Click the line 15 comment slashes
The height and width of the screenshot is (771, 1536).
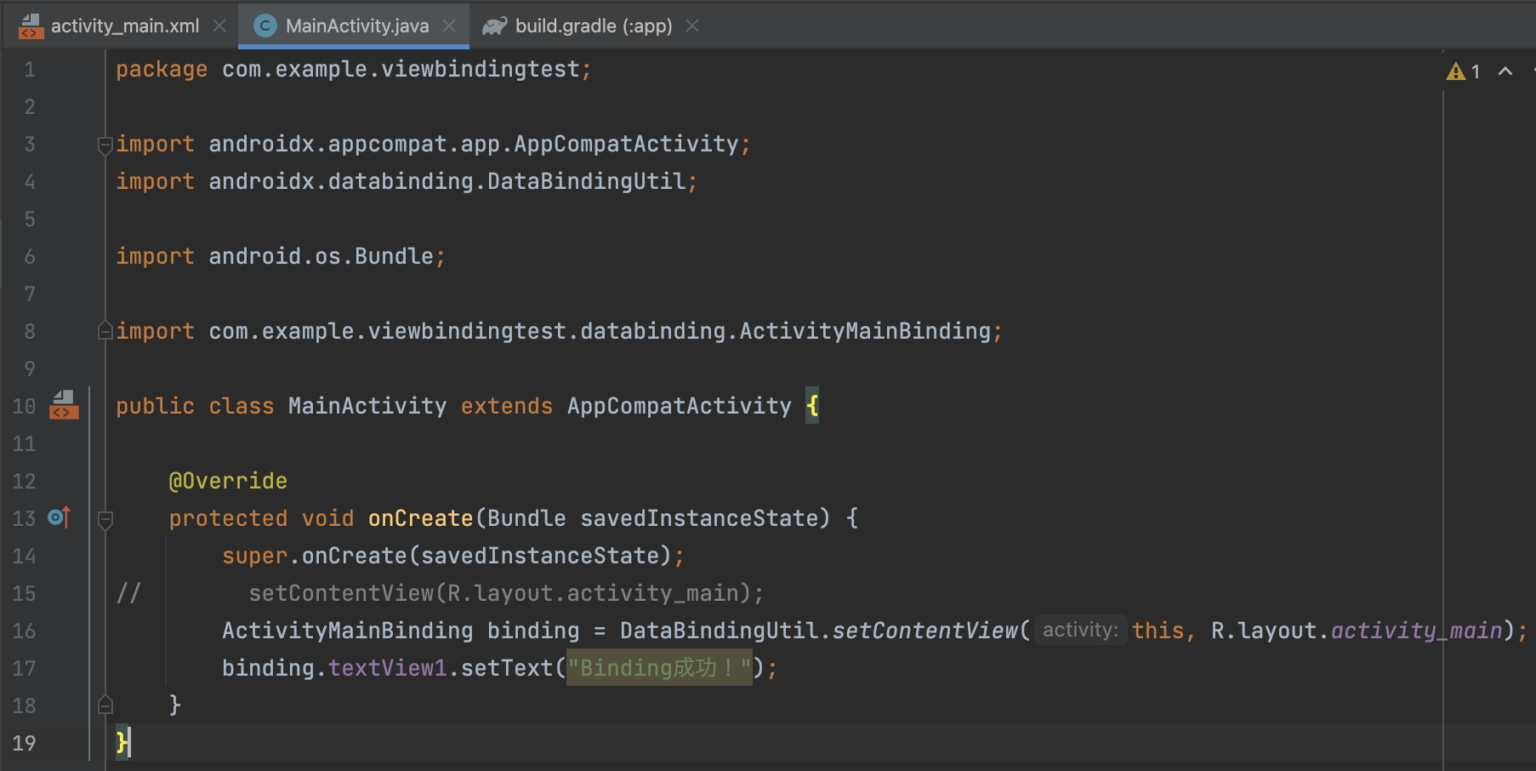(x=128, y=593)
